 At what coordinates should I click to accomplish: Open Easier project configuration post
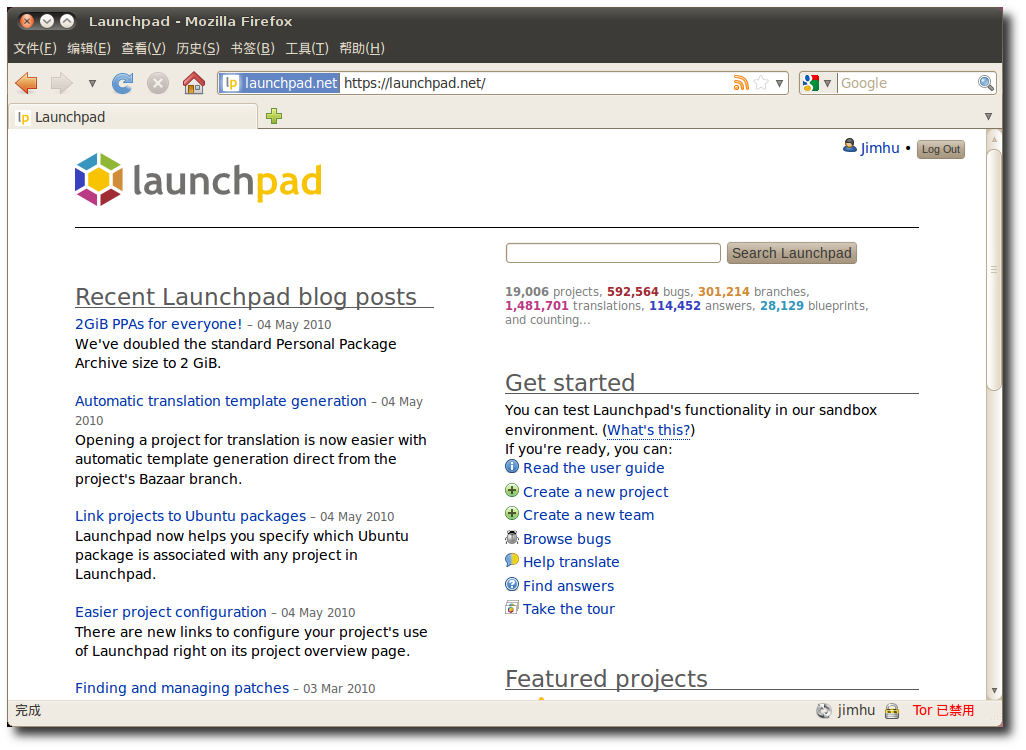coord(171,612)
